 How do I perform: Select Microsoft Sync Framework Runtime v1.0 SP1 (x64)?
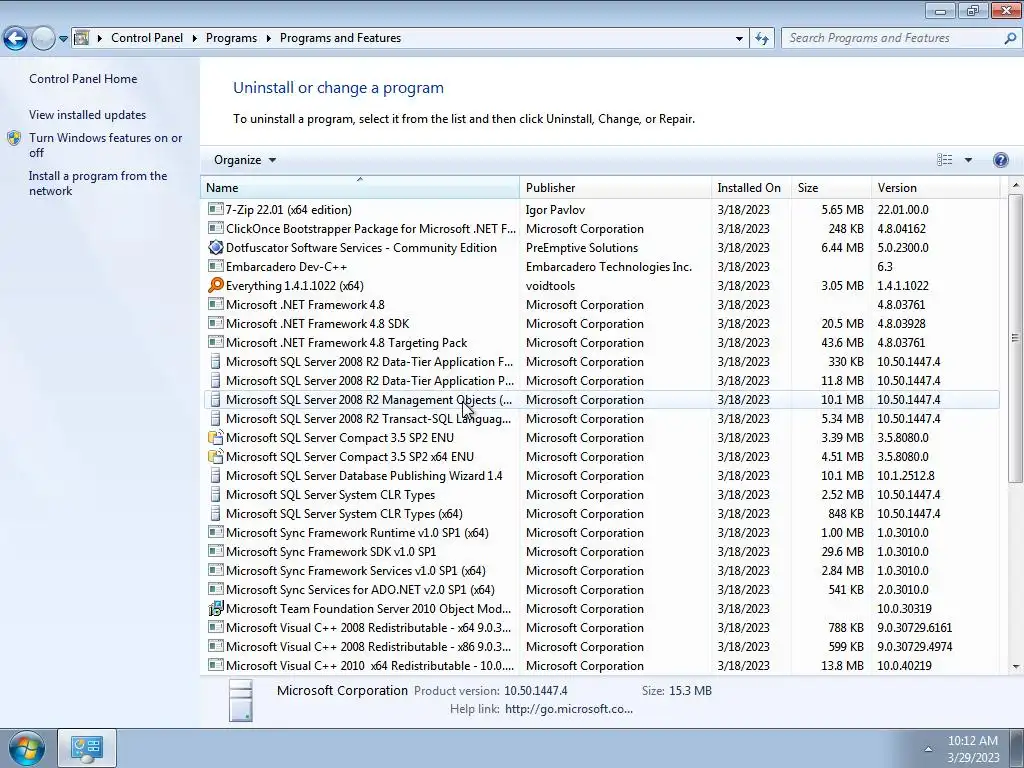(x=601, y=532)
